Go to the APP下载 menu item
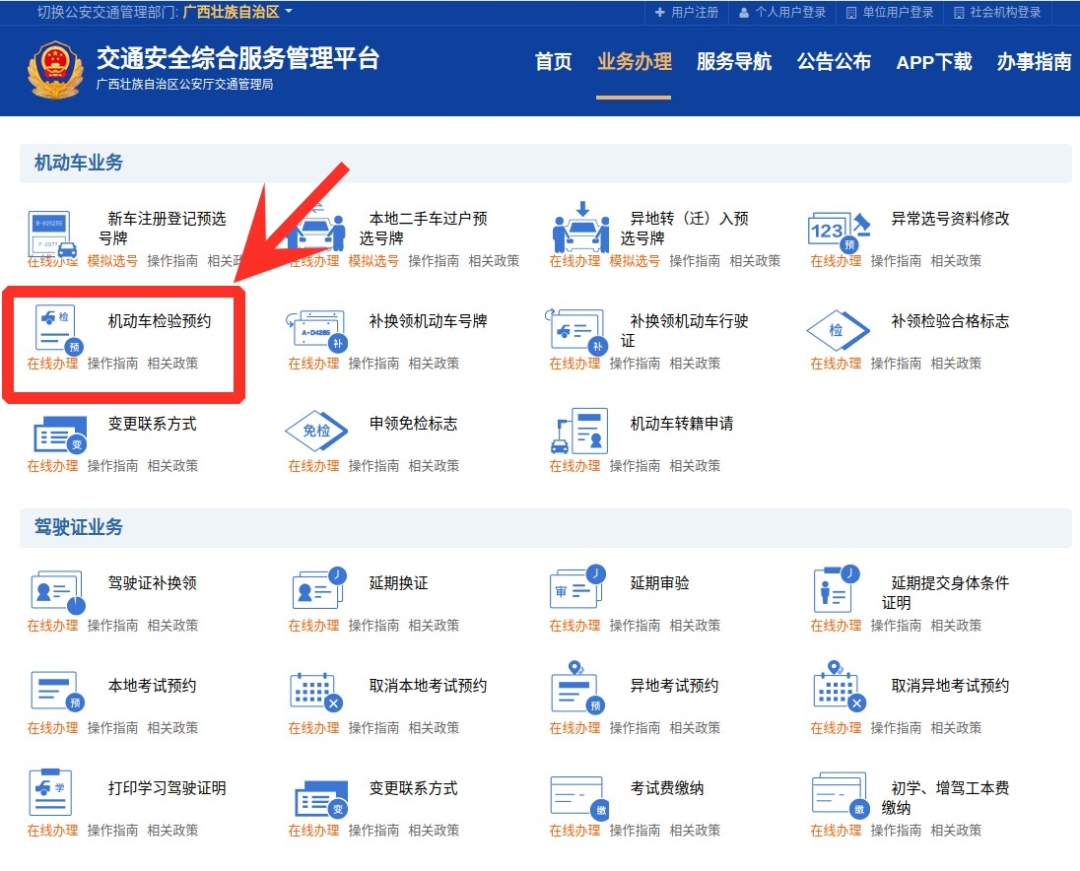The width and height of the screenshot is (1080, 871). pos(933,62)
